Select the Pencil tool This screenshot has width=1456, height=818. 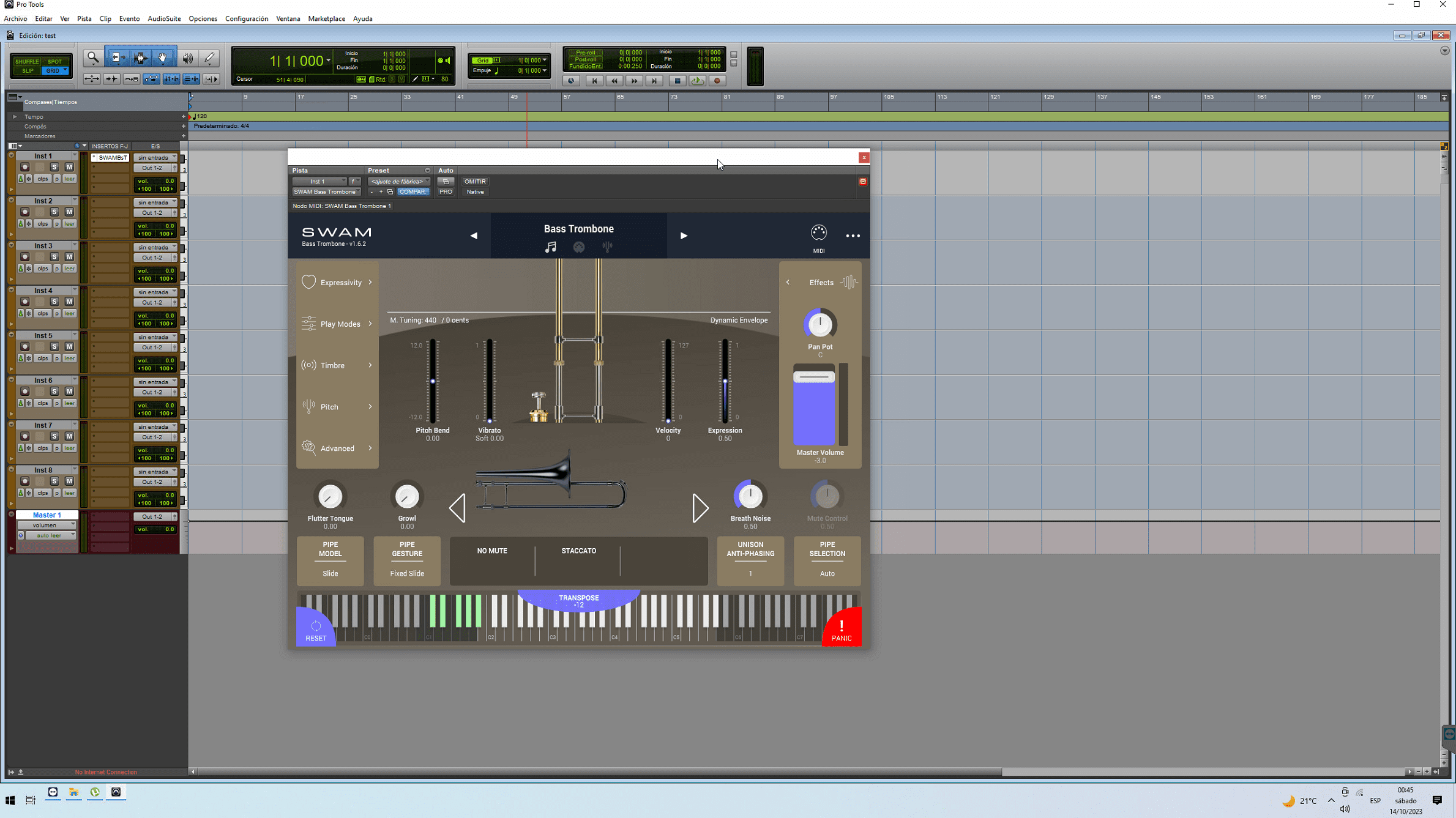[x=209, y=58]
